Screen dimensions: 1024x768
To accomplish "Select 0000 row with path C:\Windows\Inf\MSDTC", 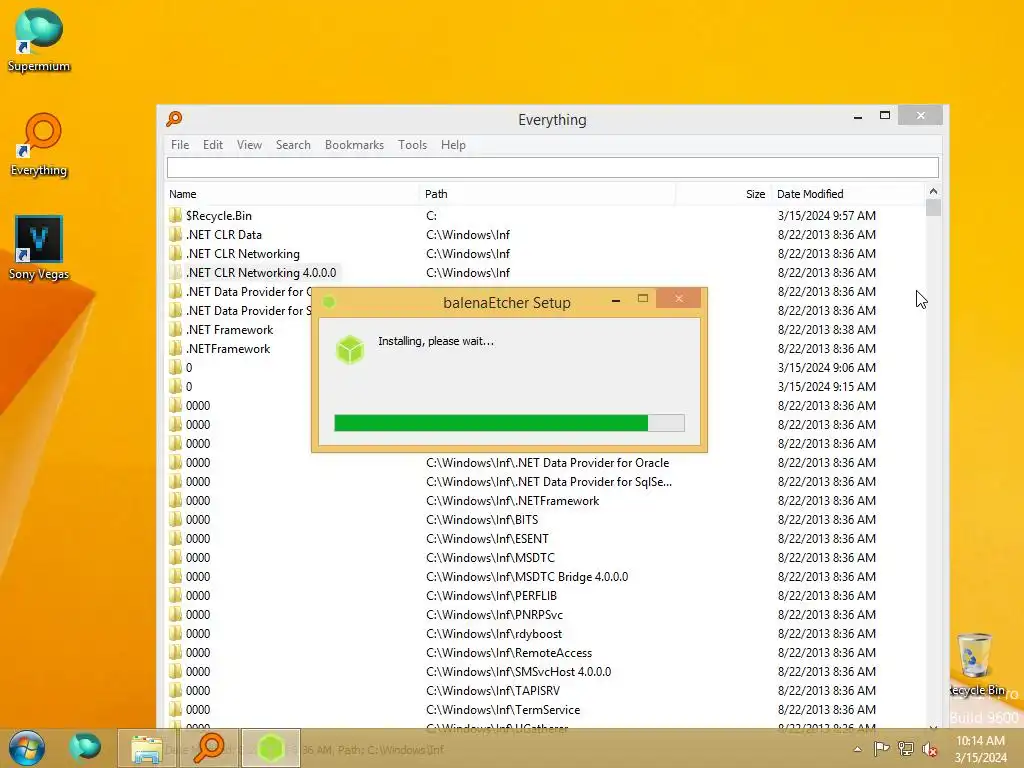I will pyautogui.click(x=546, y=558).
